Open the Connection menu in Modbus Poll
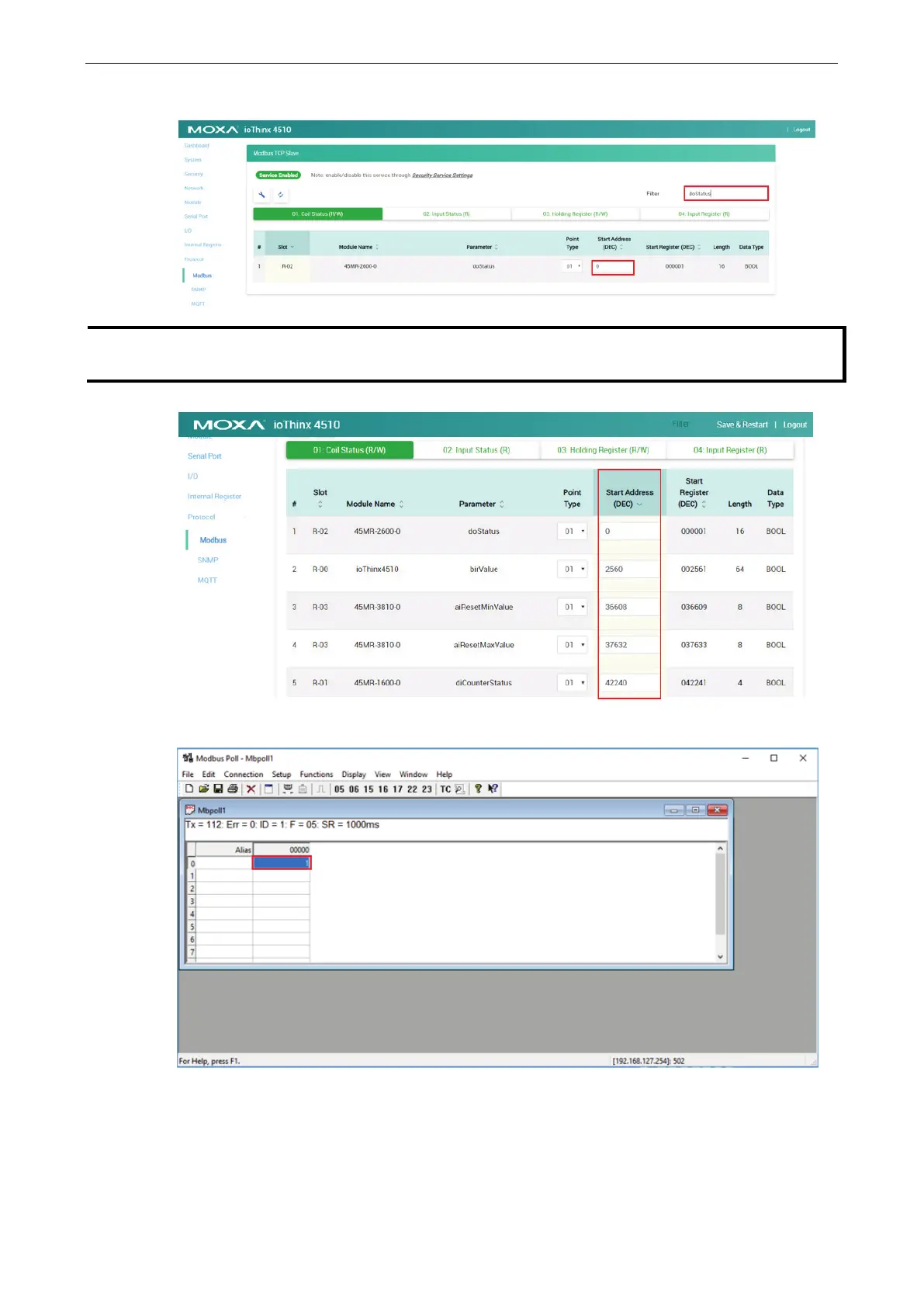 (x=244, y=774)
